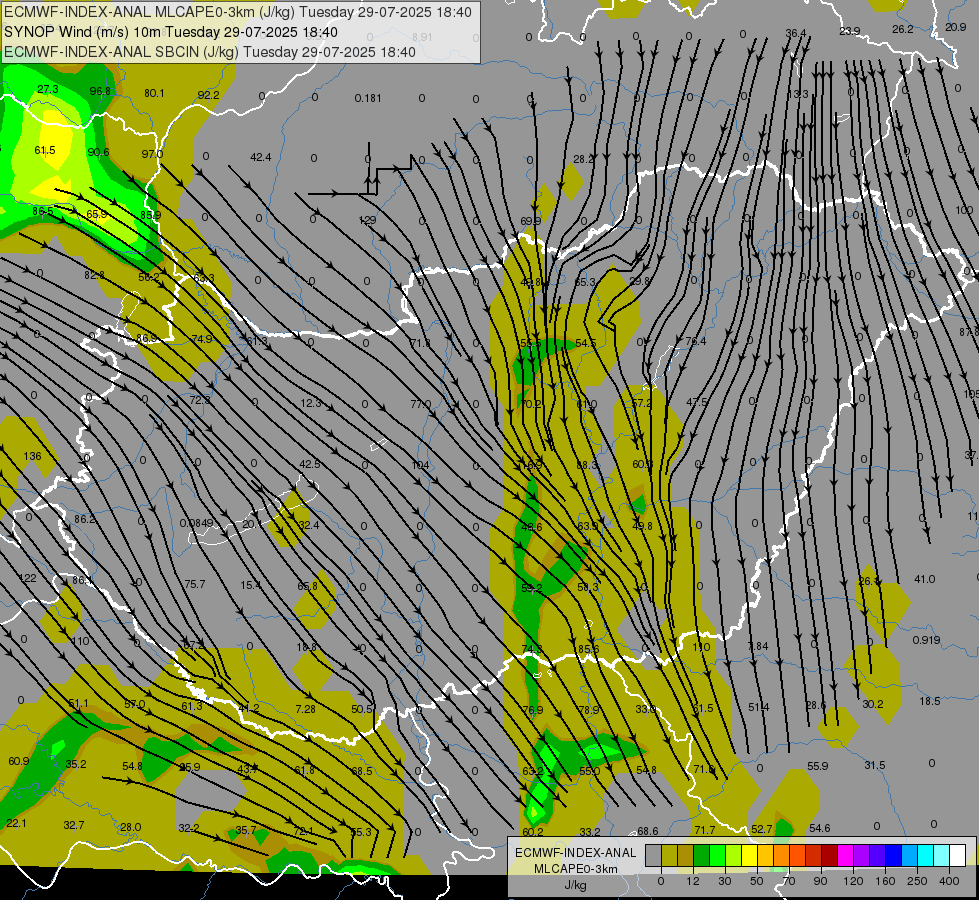
Task: Click the map value 75.7
Action: point(195,584)
